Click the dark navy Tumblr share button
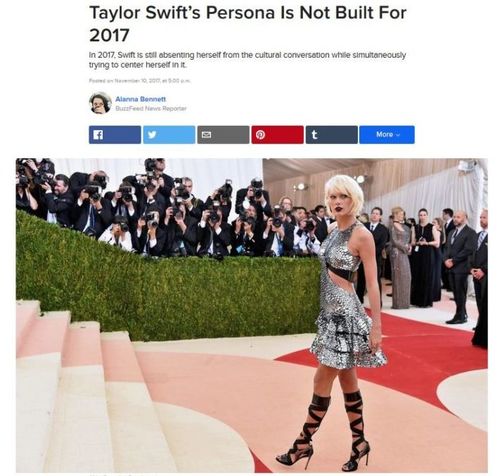This screenshot has height=476, width=500. (332, 135)
